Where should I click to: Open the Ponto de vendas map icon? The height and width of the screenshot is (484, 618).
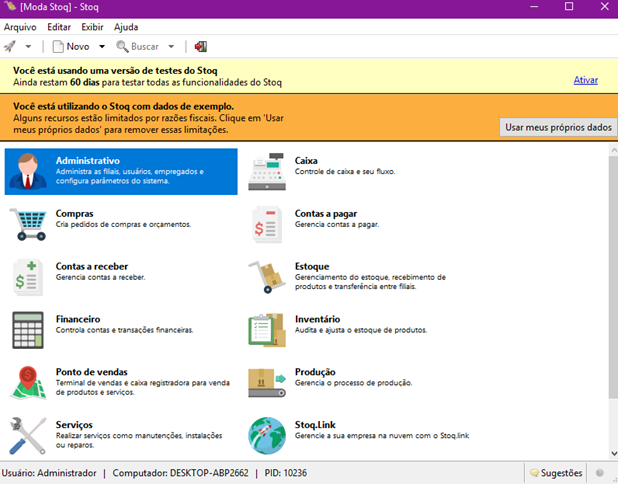[x=28, y=383]
